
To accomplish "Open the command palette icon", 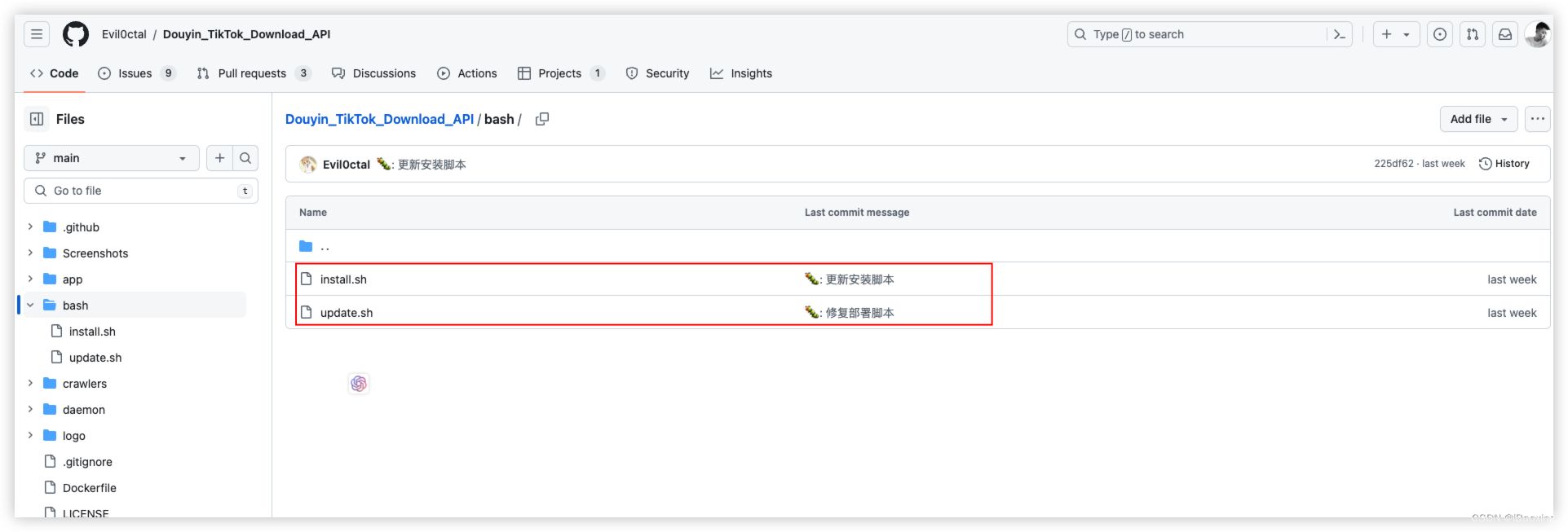I will pos(1339,34).
